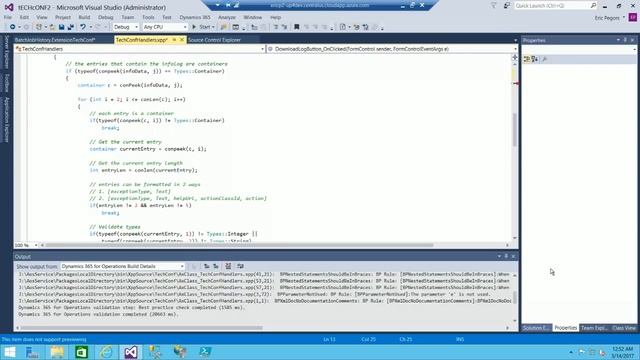Click the property pages wrench icon

[x=544, y=60]
